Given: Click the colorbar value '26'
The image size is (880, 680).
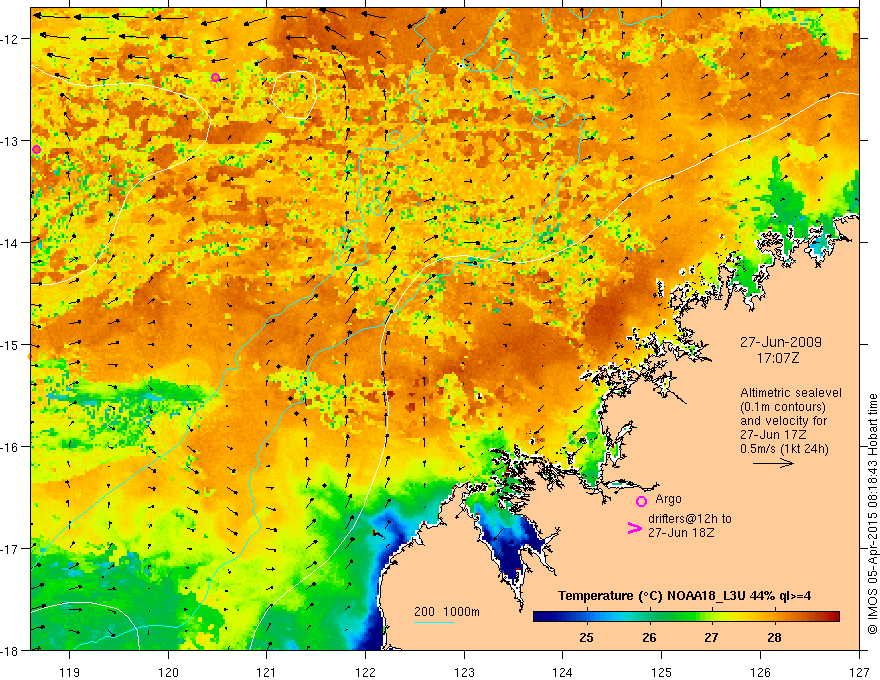Looking at the screenshot, I should click(x=649, y=638).
